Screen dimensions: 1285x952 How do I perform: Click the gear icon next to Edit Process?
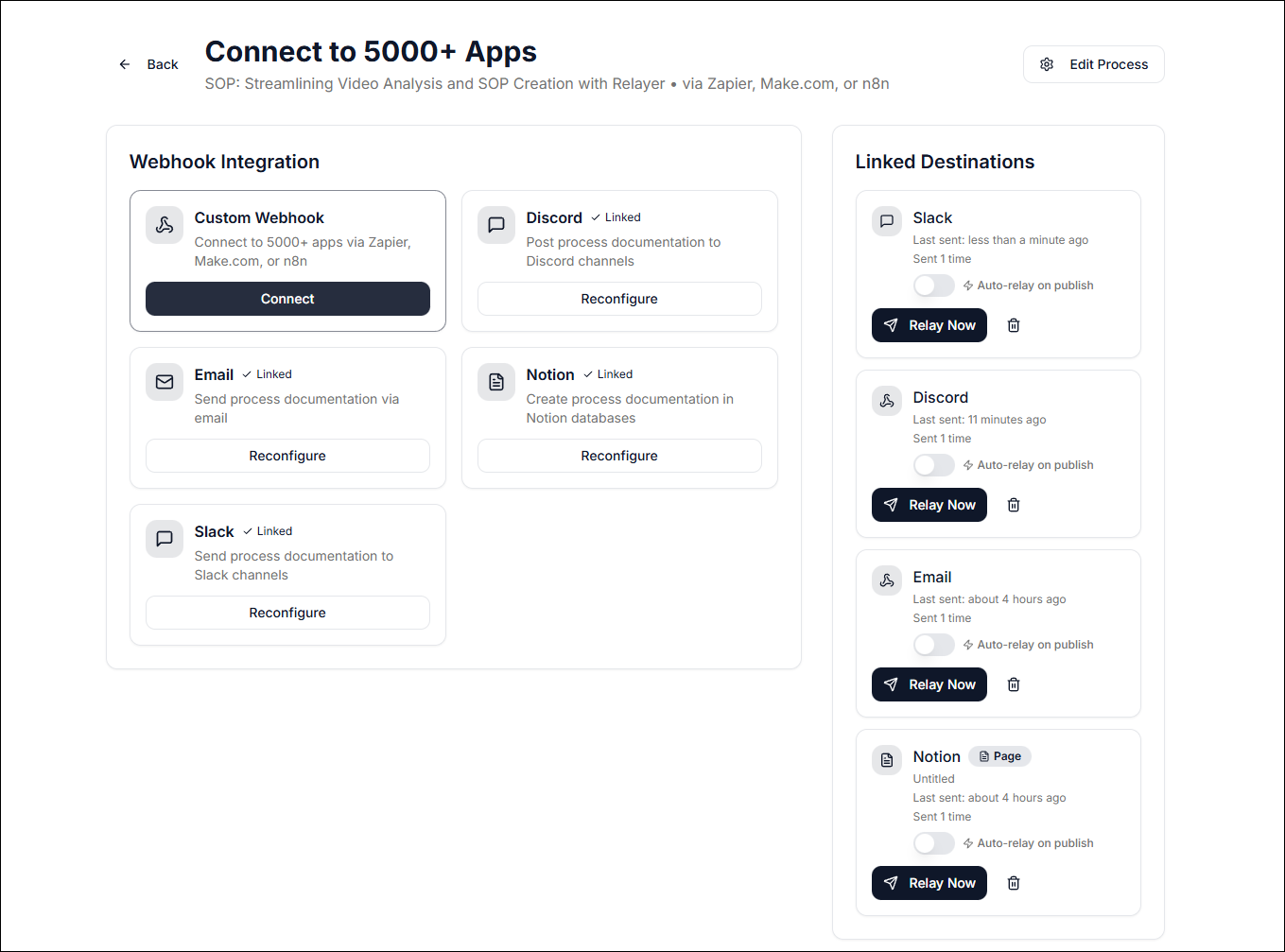(1047, 63)
